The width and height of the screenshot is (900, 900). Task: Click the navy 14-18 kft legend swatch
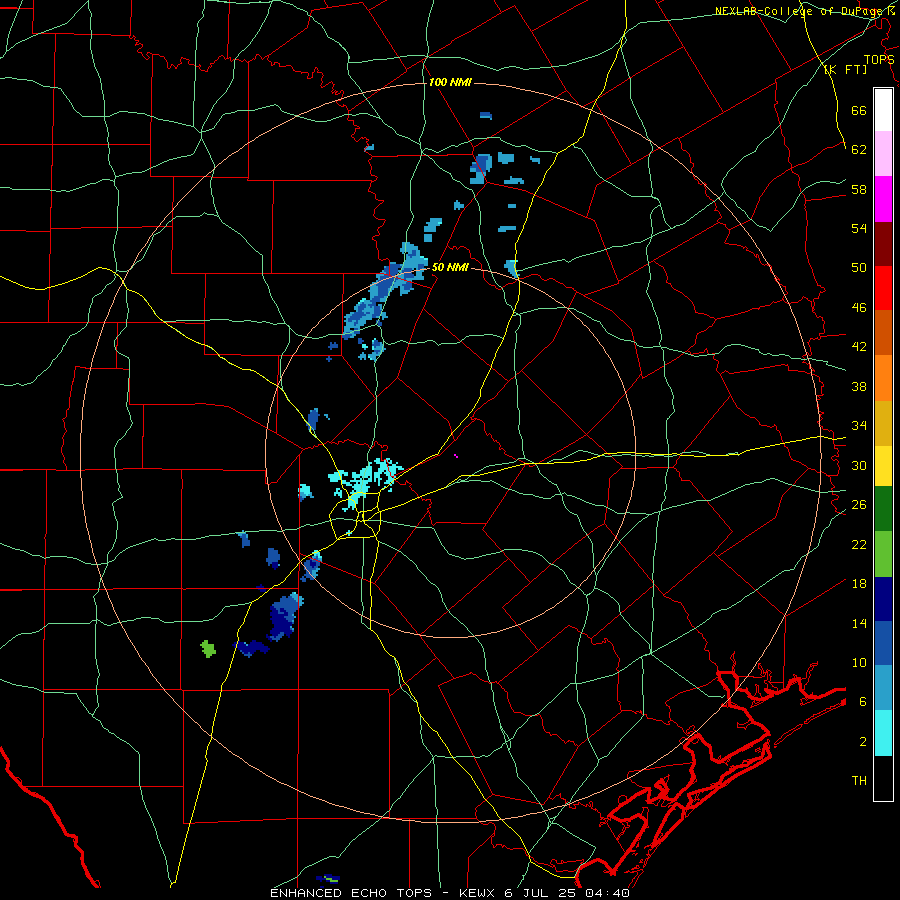(x=883, y=599)
